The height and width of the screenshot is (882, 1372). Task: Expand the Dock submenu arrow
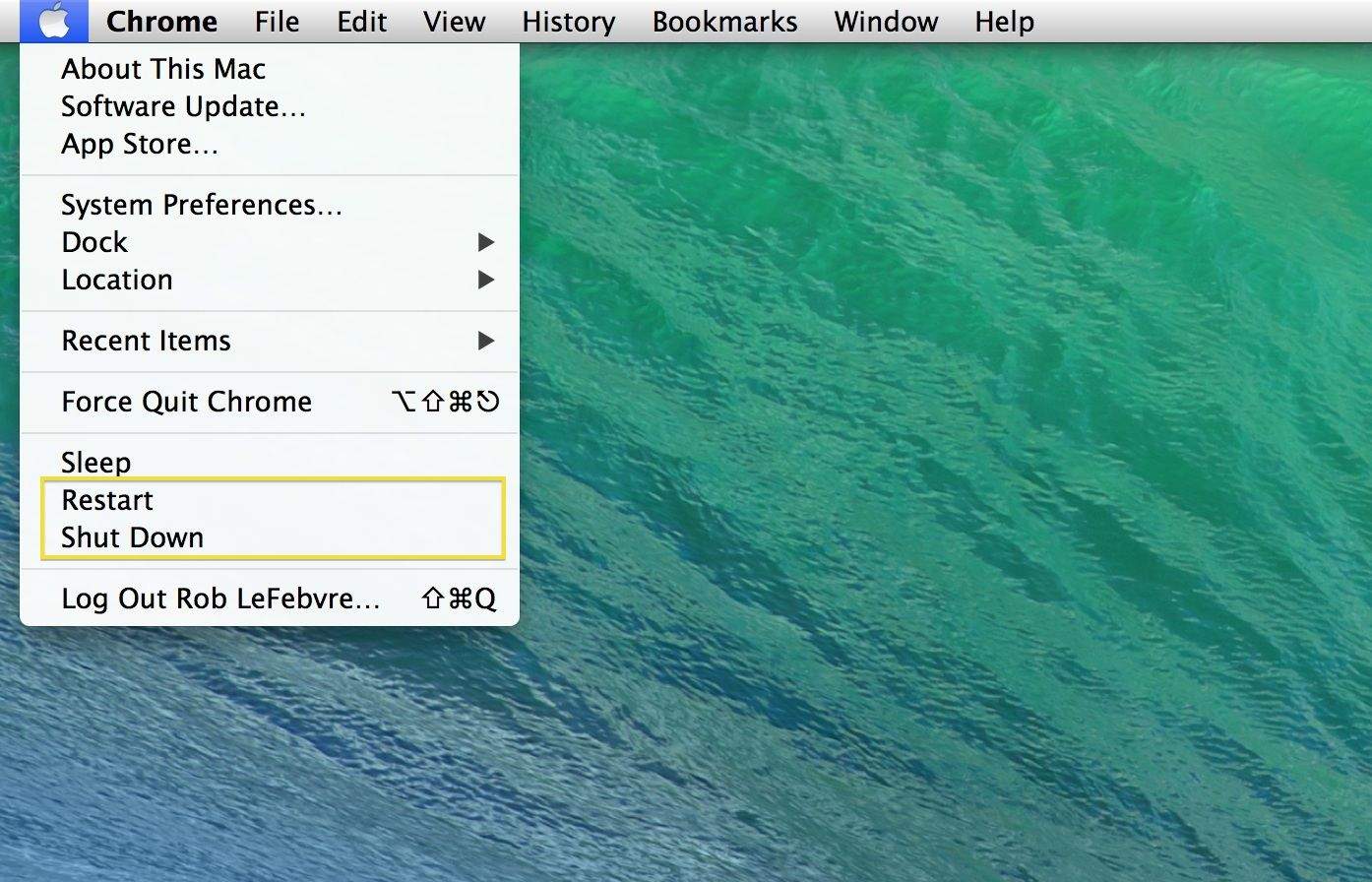[485, 242]
